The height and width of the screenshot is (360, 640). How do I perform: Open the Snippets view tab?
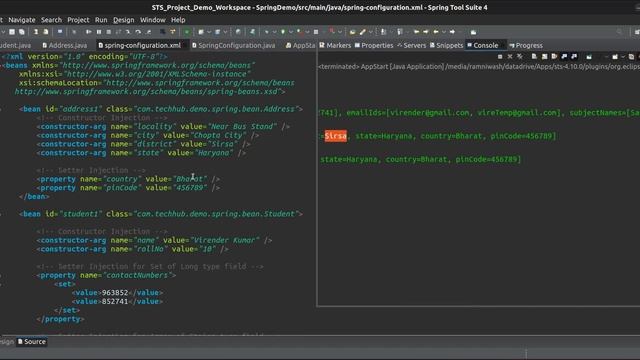click(446, 45)
